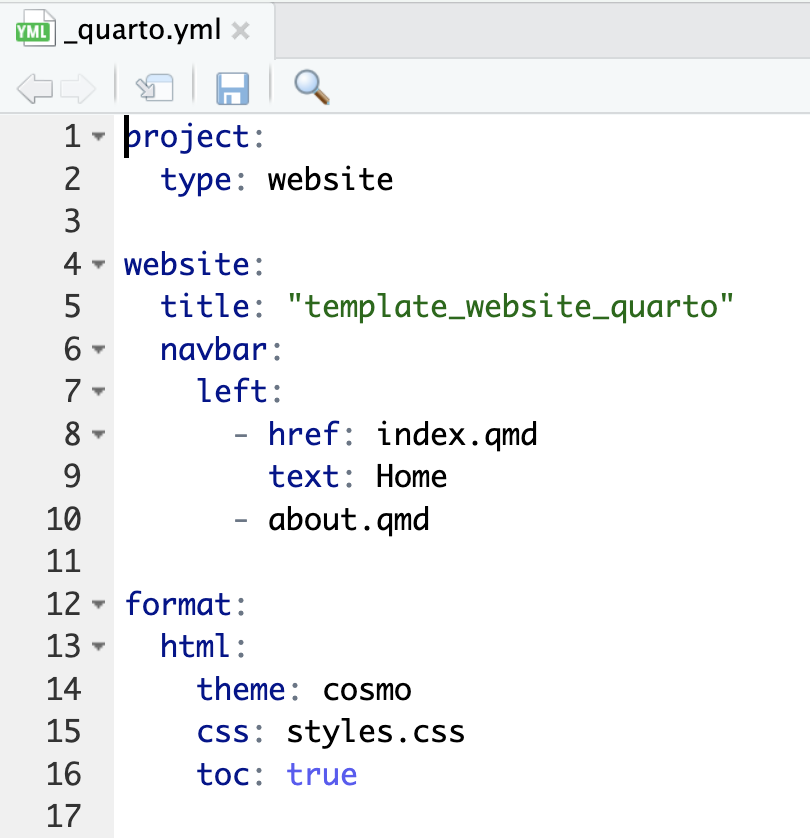Collapse the href list item on line 8

[98, 435]
